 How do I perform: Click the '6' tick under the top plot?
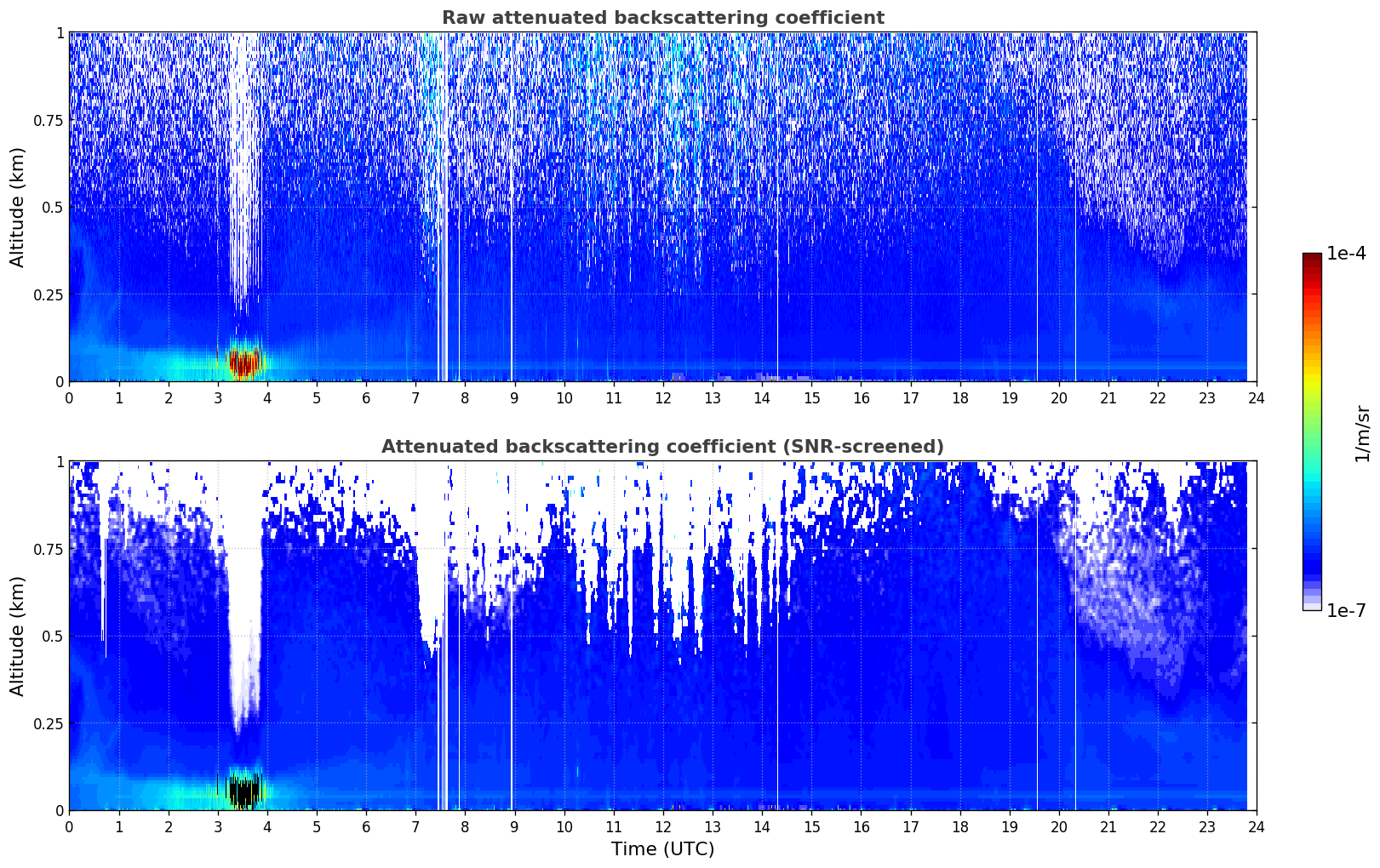pos(366,397)
